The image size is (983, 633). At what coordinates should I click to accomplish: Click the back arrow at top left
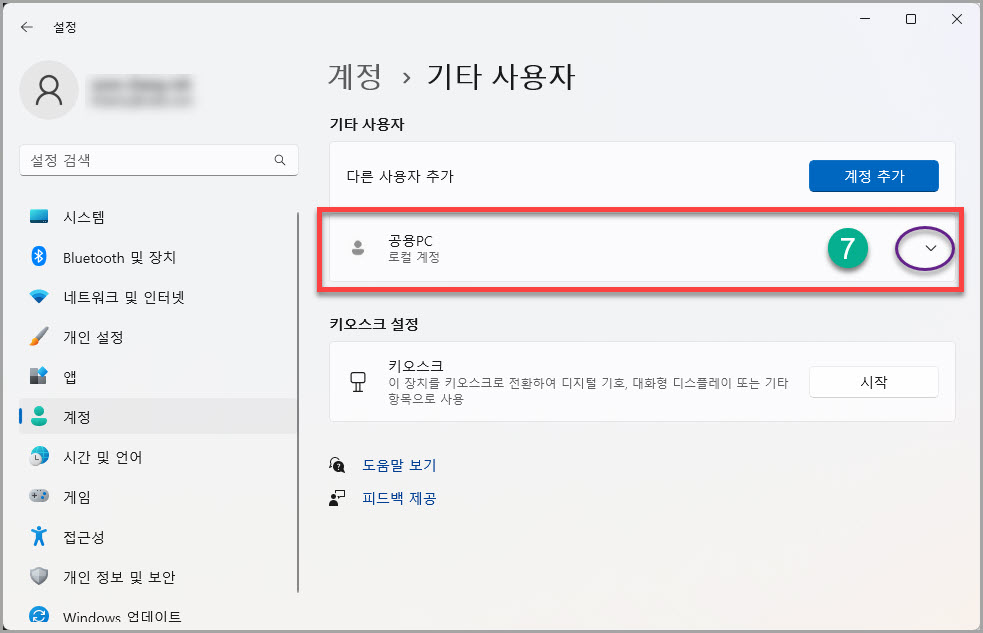(x=26, y=27)
